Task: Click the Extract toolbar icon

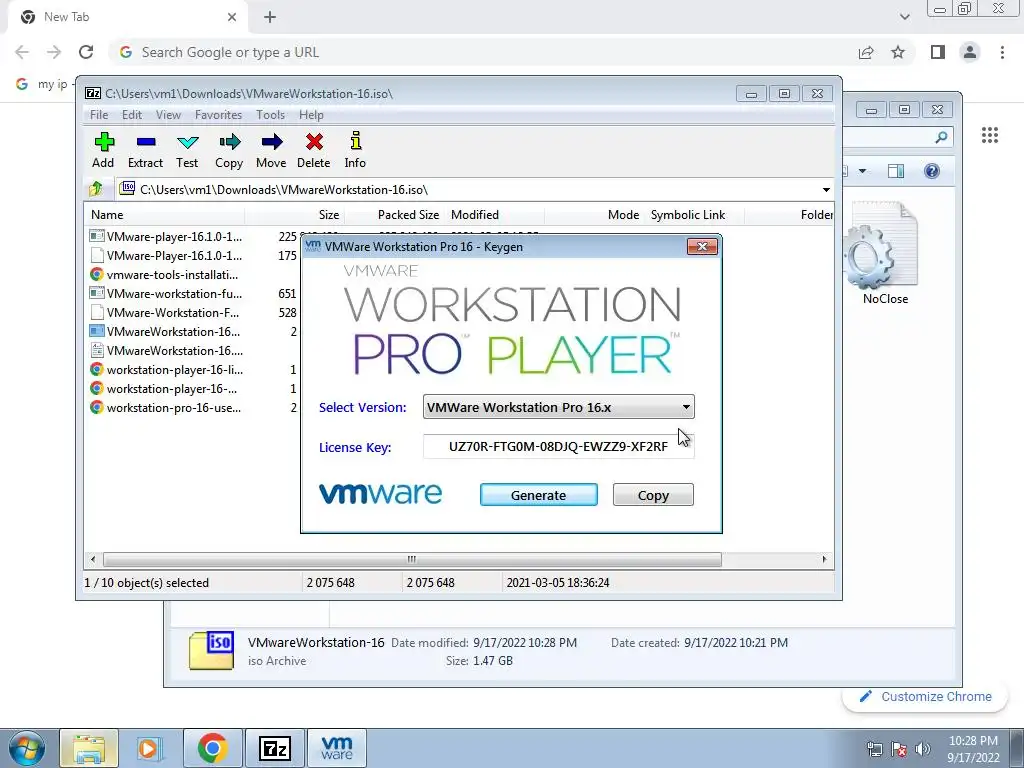Action: click(x=145, y=150)
